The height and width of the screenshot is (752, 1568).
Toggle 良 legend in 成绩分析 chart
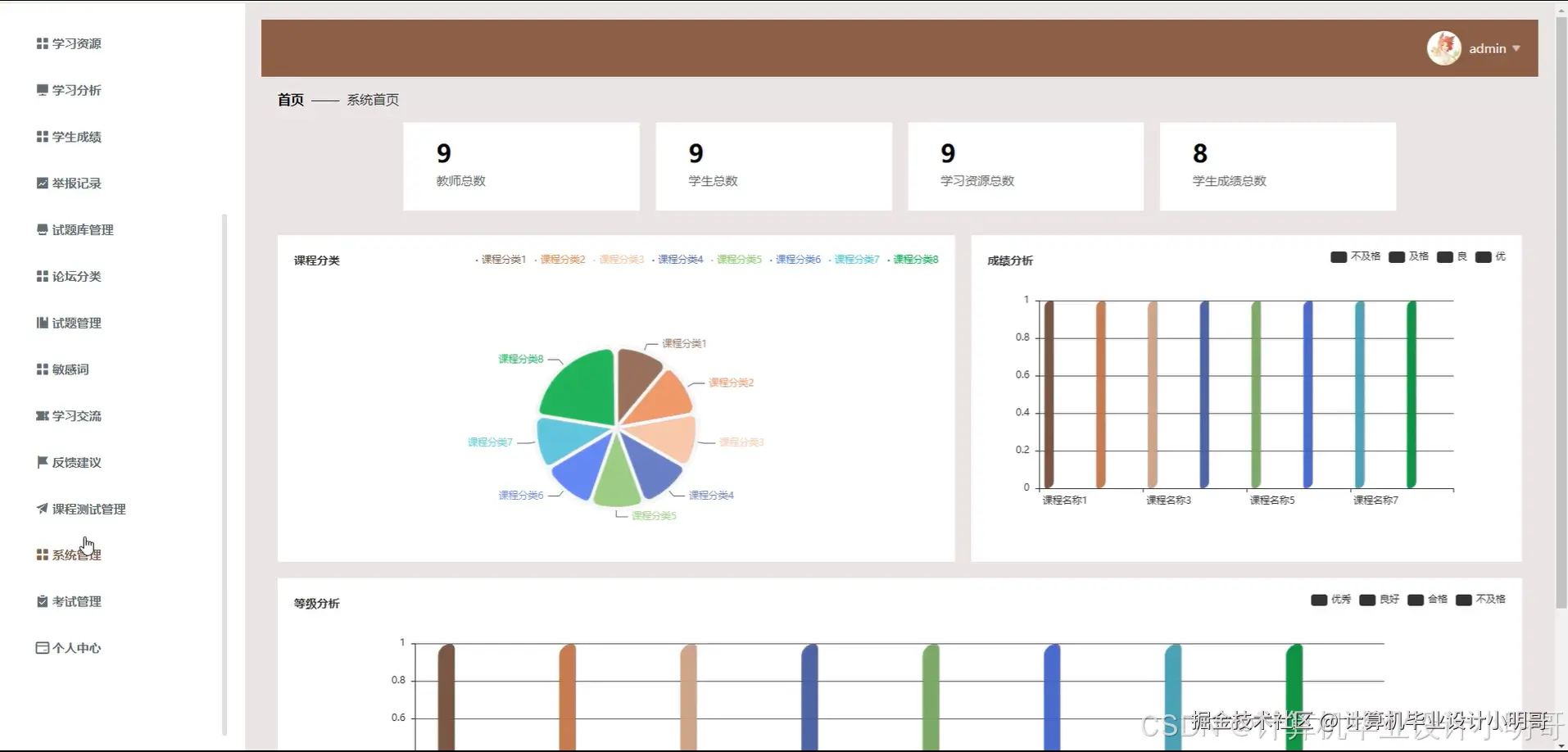pos(1452,257)
